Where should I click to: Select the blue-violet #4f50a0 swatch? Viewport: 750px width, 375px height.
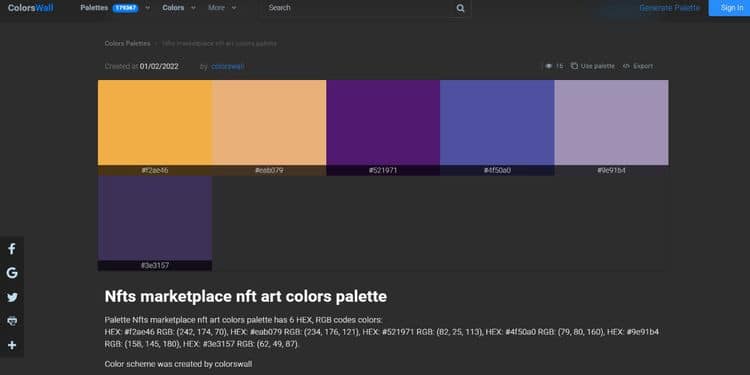point(497,122)
